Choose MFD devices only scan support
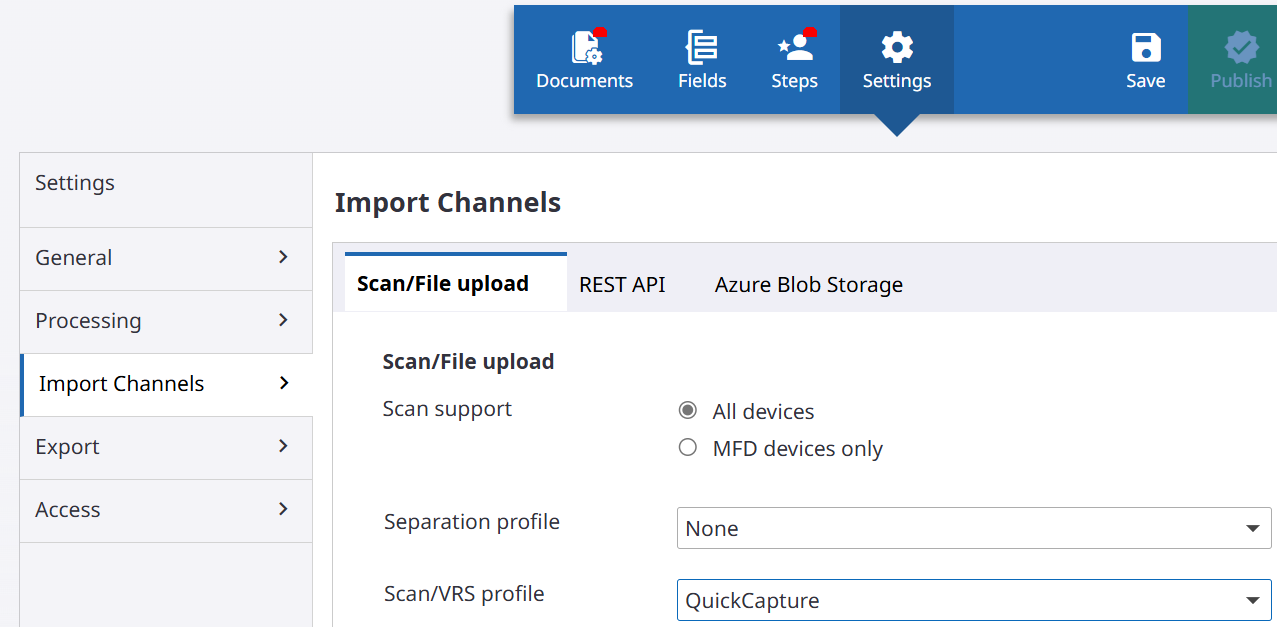This screenshot has height=627, width=1277. pyautogui.click(x=687, y=447)
